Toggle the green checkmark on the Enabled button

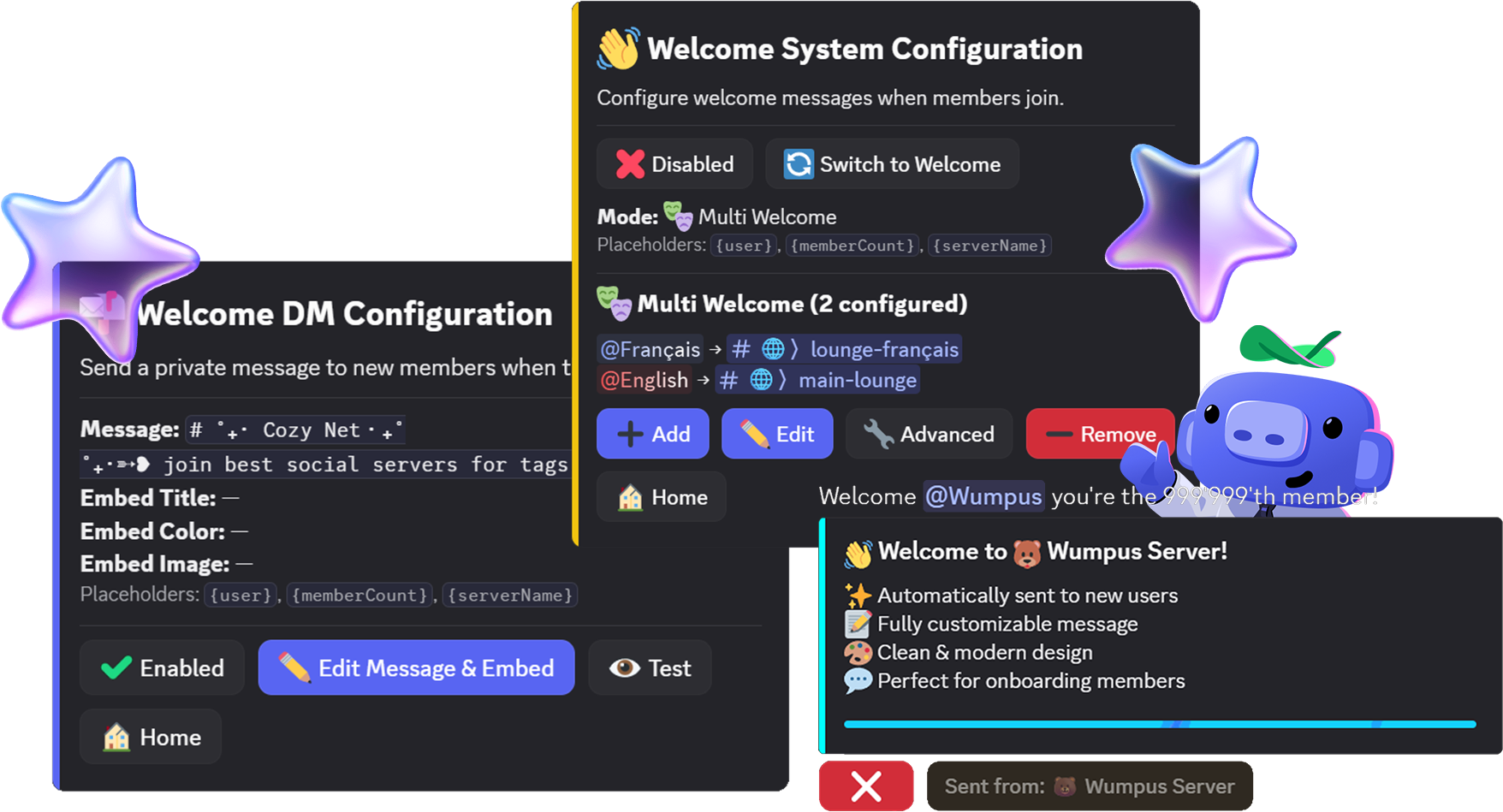point(117,667)
